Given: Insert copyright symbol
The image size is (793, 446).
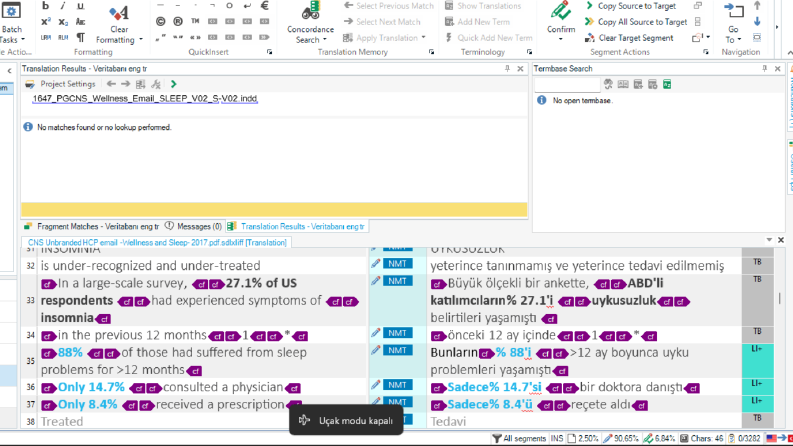Looking at the screenshot, I should (160, 21).
